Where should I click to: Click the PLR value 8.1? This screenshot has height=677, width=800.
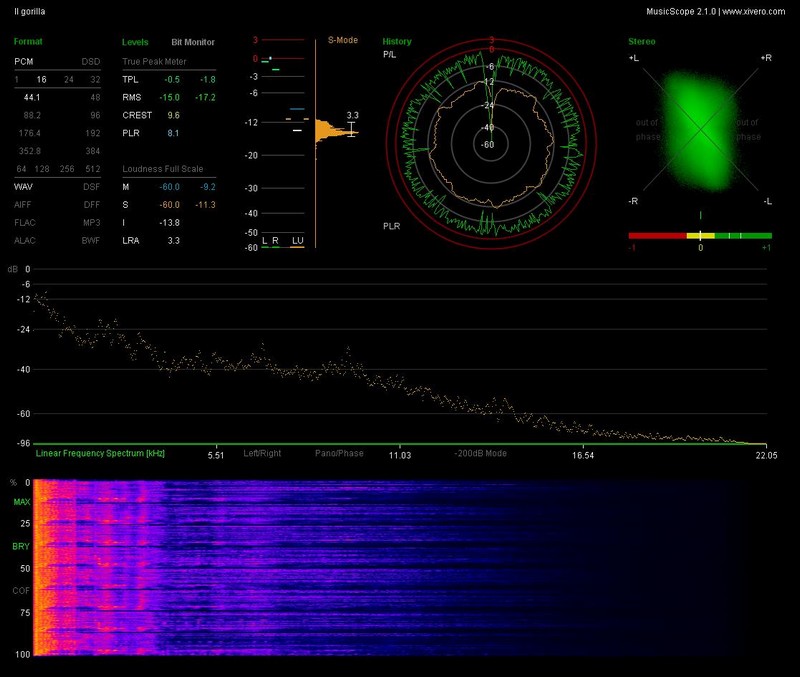point(173,133)
